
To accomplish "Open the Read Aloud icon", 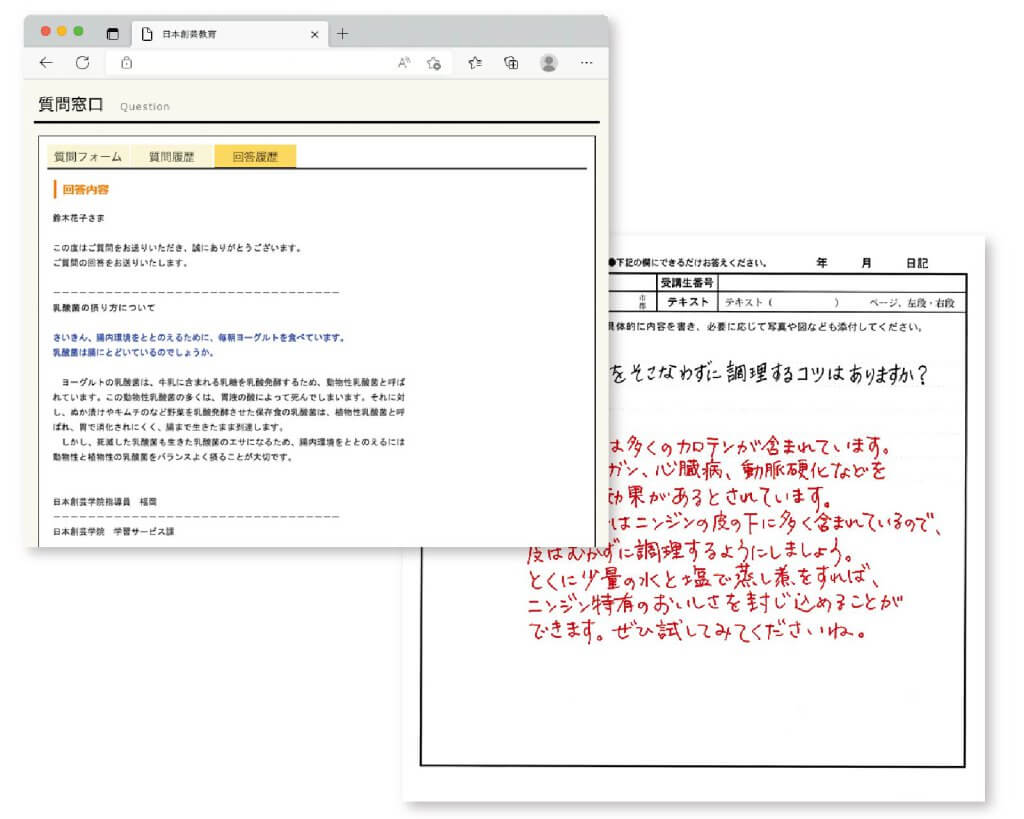I will (404, 63).
